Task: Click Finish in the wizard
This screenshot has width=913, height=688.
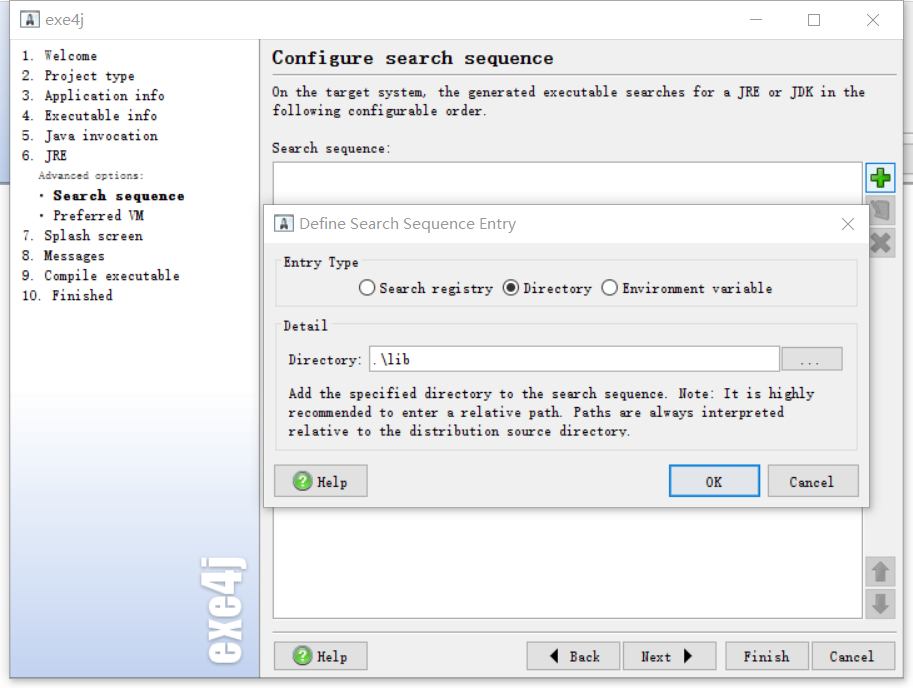Action: (x=767, y=656)
